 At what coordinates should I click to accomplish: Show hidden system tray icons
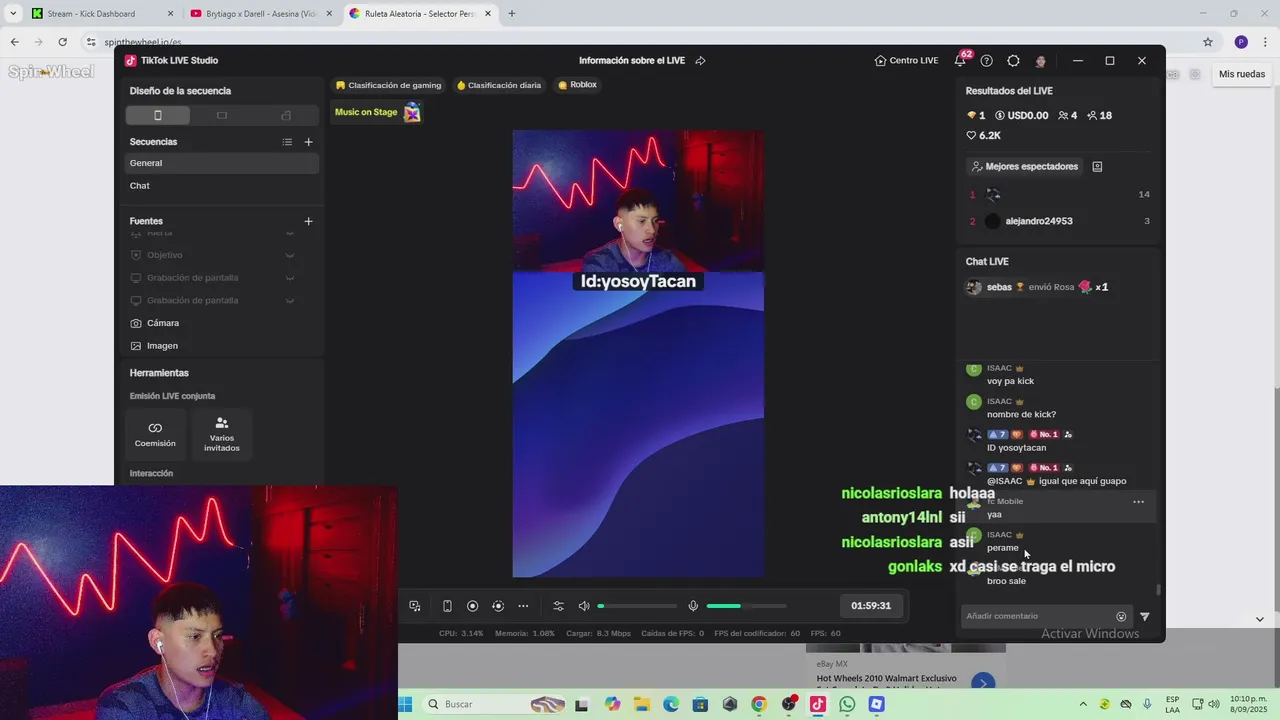(x=1083, y=704)
